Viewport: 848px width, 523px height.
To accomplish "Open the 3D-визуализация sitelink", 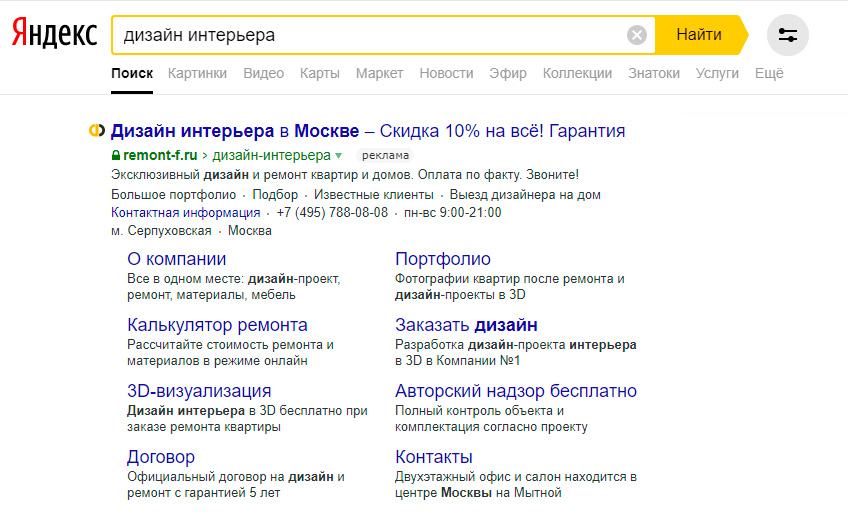I will tap(199, 391).
